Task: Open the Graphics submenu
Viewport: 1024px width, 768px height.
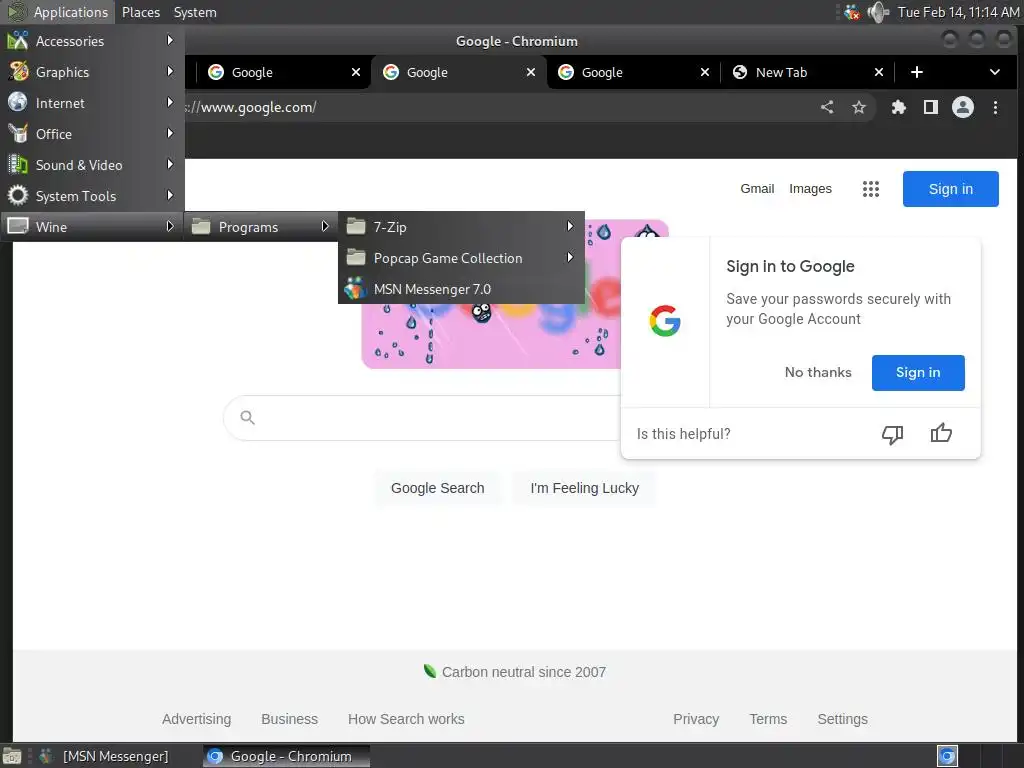Action: (92, 72)
